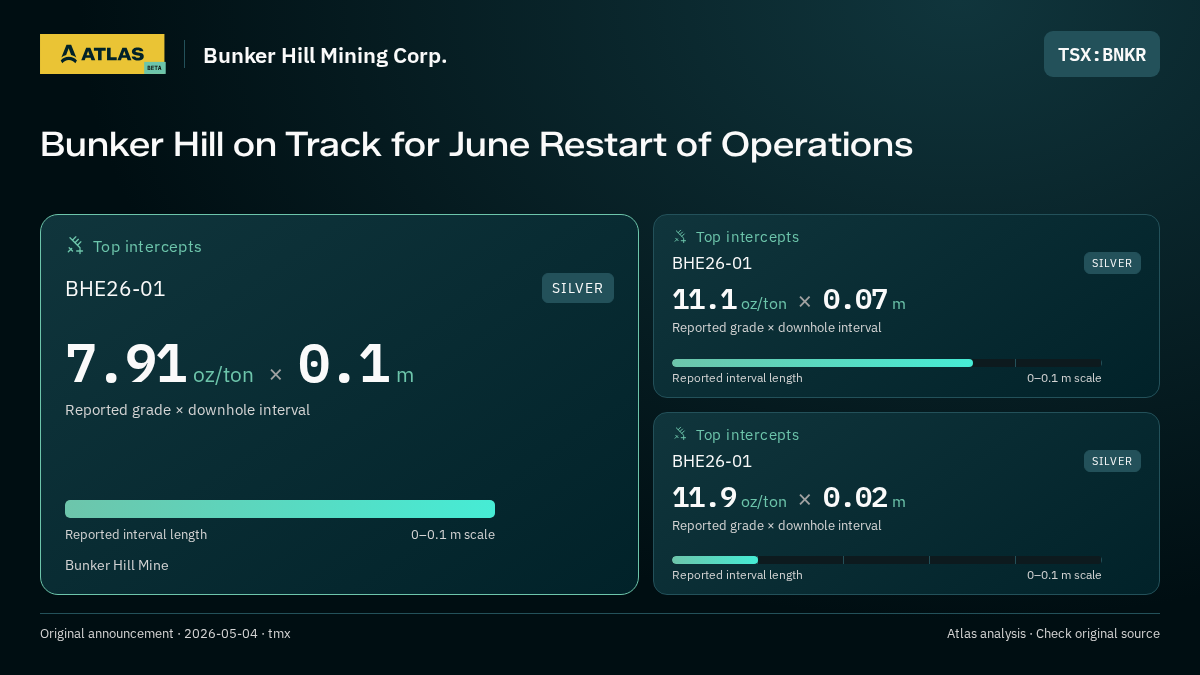The image size is (1200, 675).
Task: Click the 0.1 m interval length bar
Action: [280, 509]
